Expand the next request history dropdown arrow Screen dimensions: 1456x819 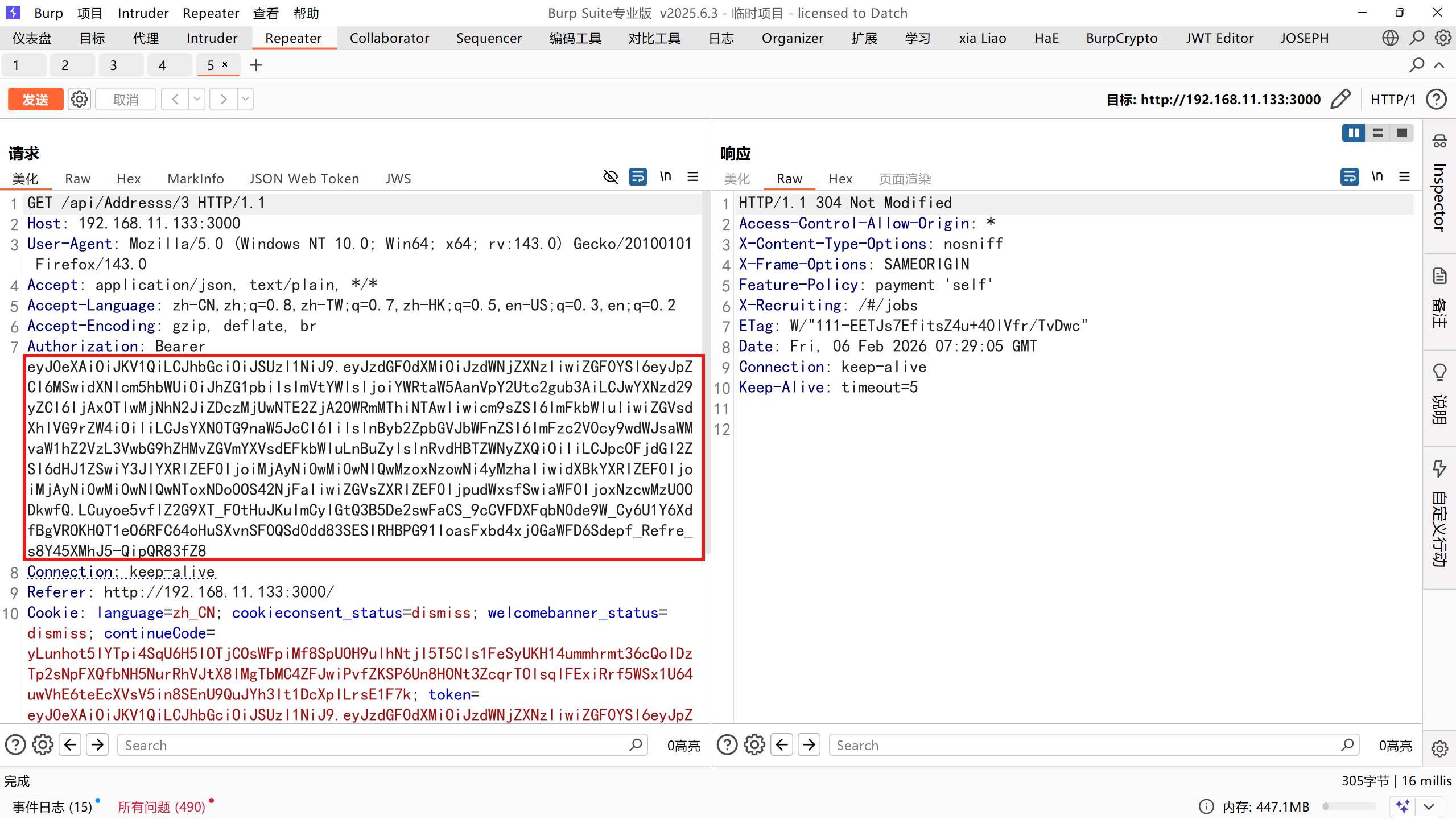click(245, 99)
